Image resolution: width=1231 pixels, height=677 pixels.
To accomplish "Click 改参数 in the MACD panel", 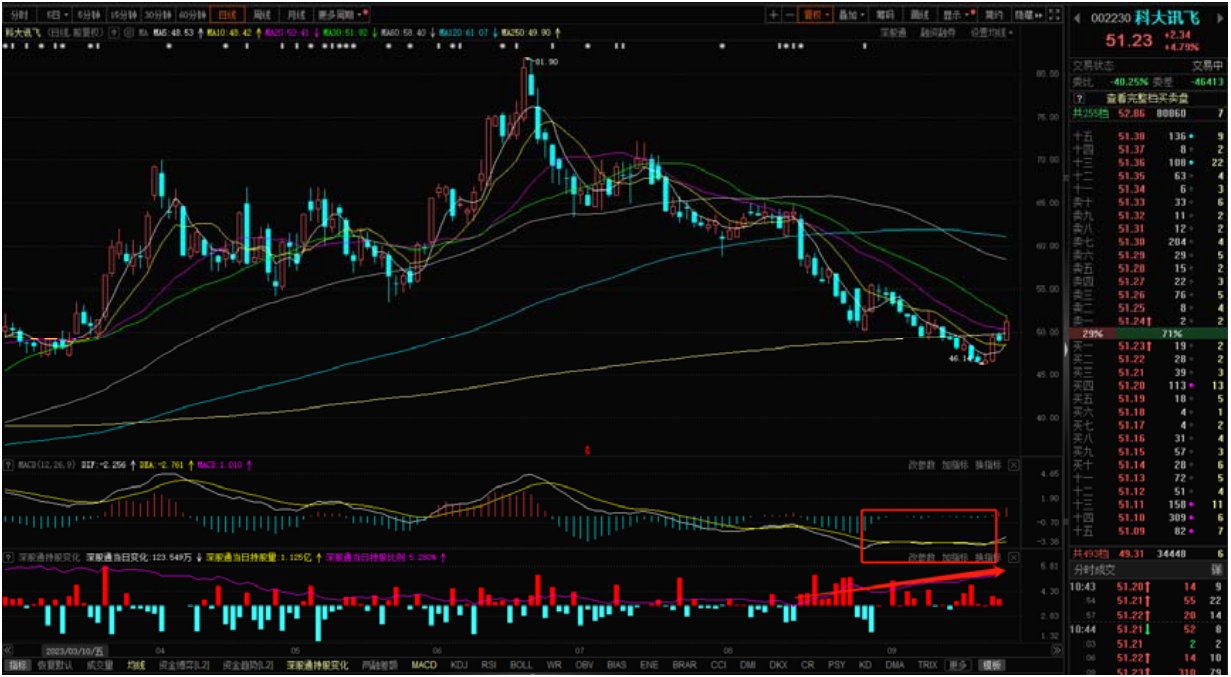I will point(921,465).
